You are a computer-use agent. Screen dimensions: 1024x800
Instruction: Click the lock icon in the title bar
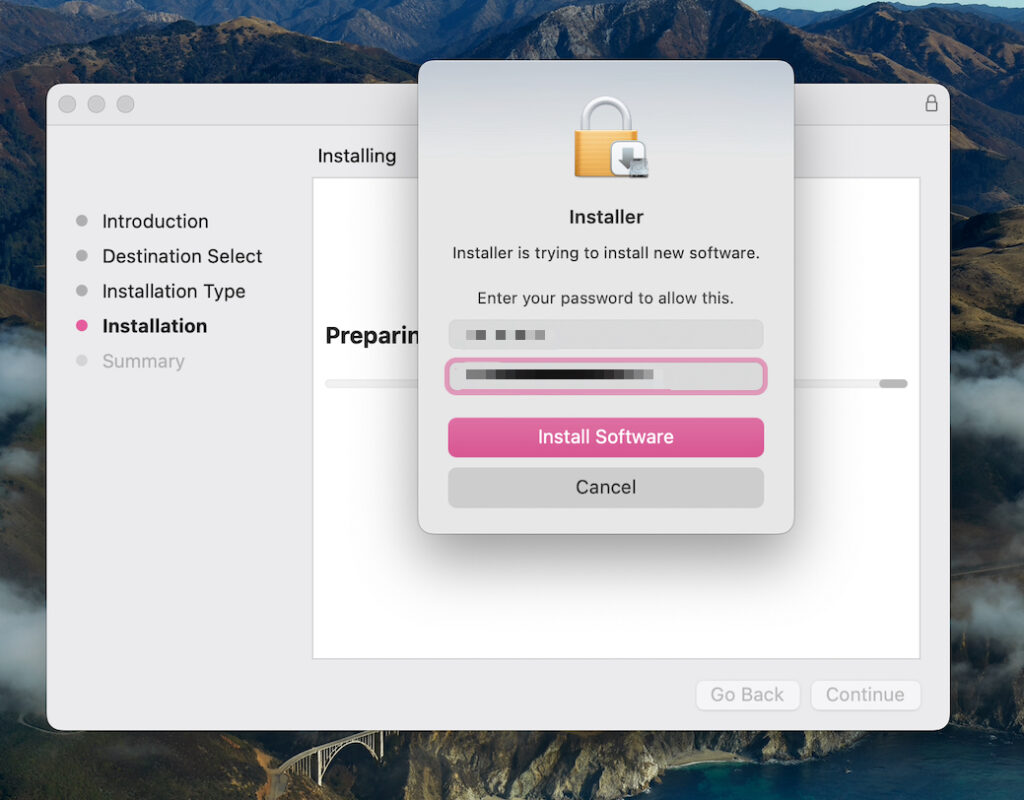point(931,103)
